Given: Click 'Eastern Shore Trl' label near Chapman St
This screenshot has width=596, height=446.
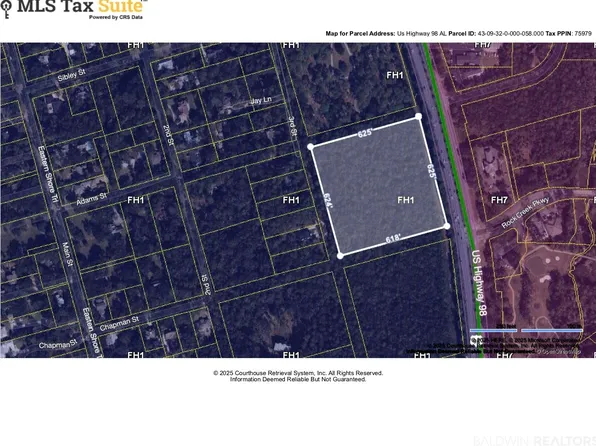Looking at the screenshot, I should [93, 333].
